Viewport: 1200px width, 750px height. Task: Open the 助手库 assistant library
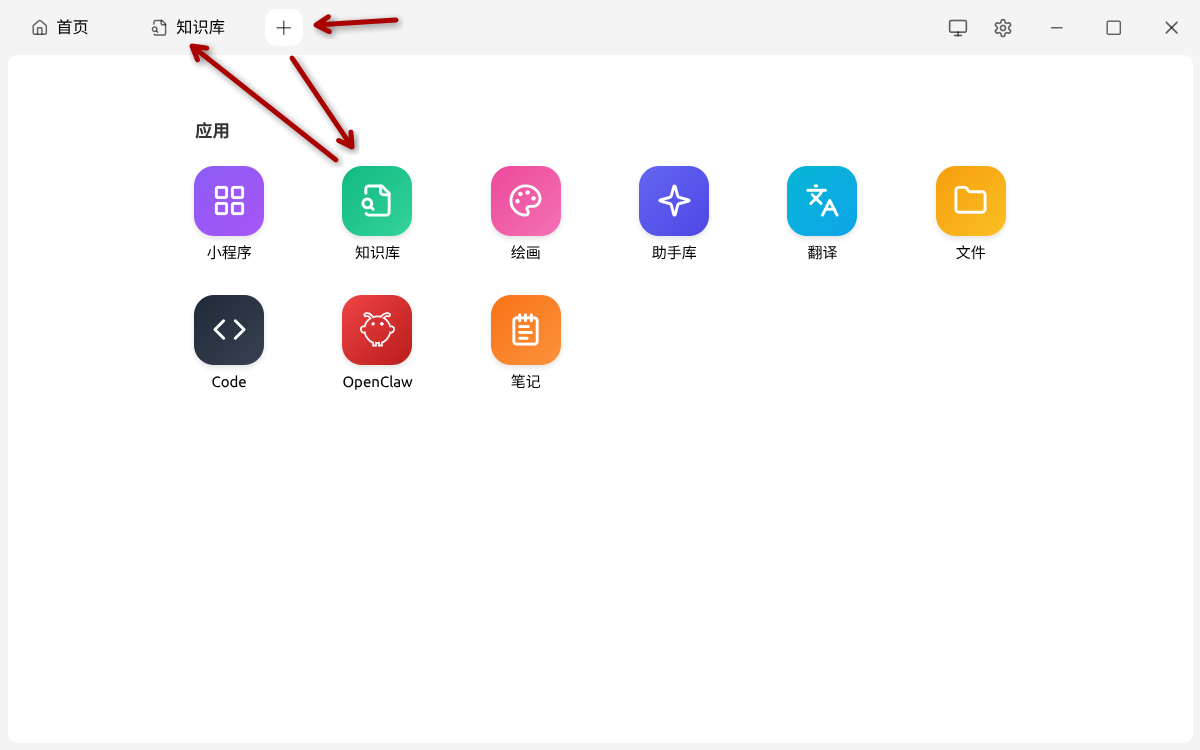[x=673, y=200]
